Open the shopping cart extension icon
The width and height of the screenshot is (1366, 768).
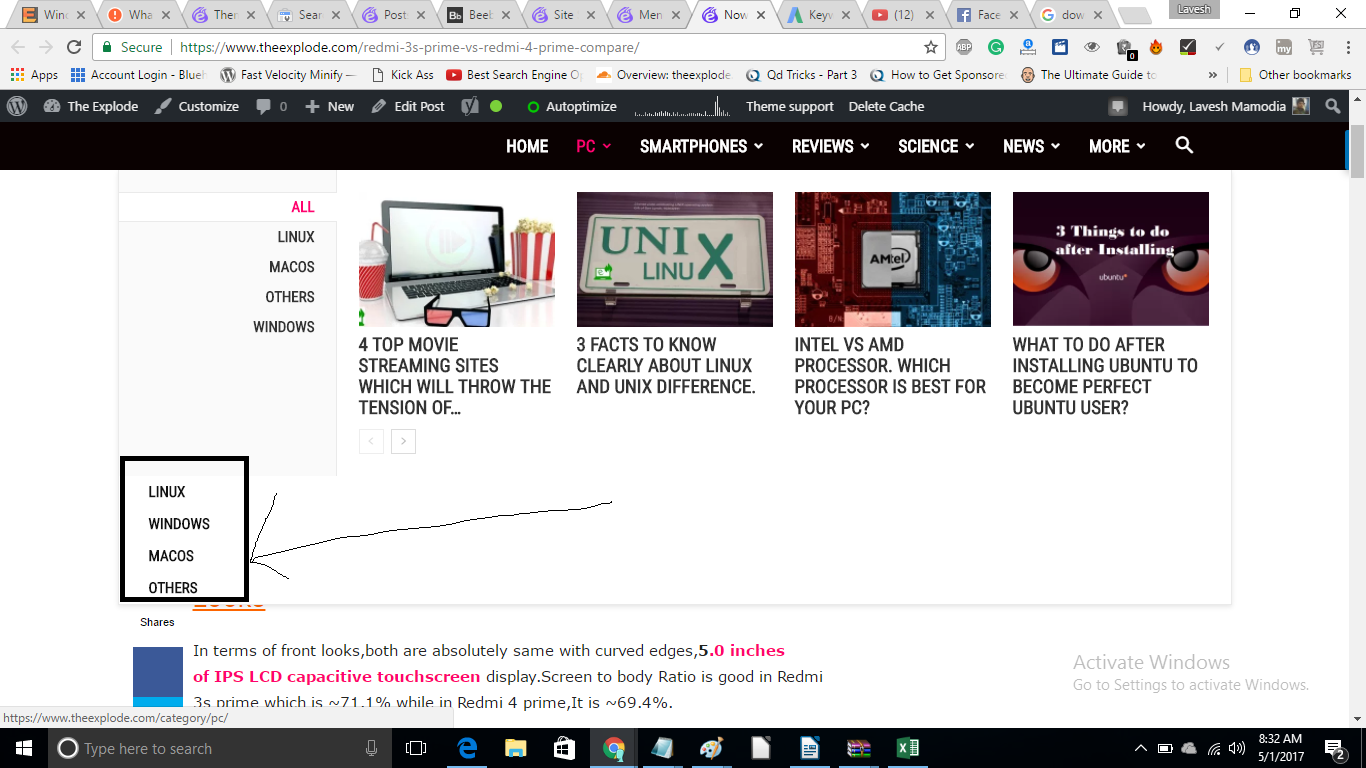tap(1316, 47)
